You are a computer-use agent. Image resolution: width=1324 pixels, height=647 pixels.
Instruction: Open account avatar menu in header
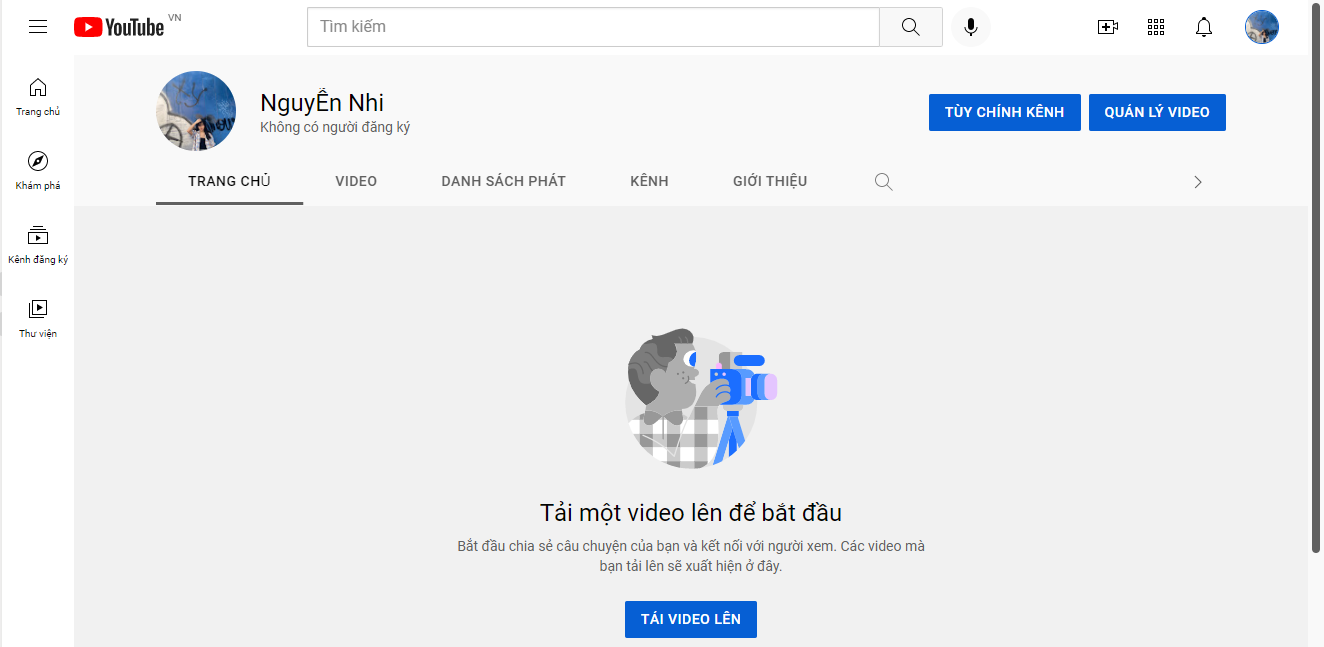pos(1261,27)
